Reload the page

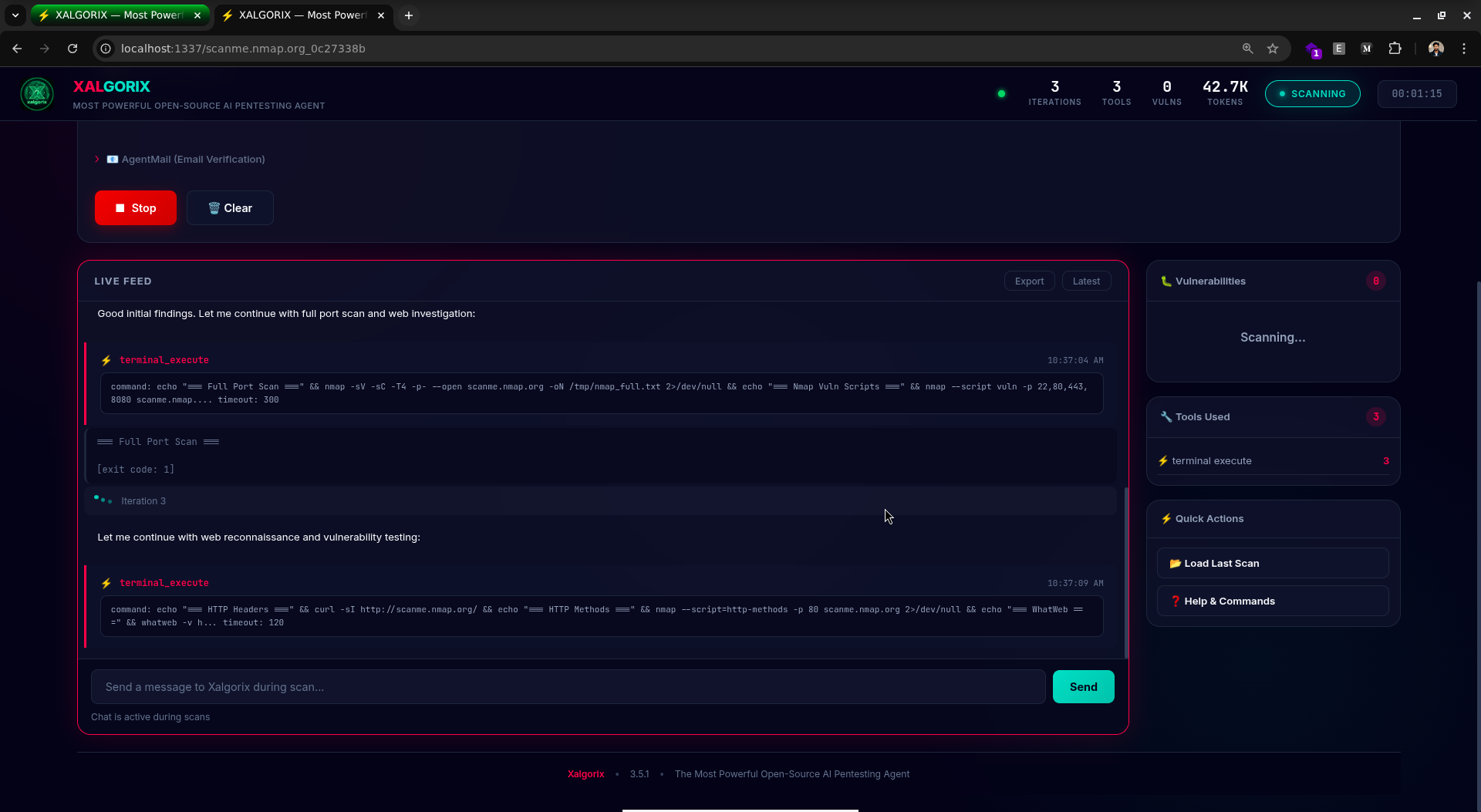(73, 49)
